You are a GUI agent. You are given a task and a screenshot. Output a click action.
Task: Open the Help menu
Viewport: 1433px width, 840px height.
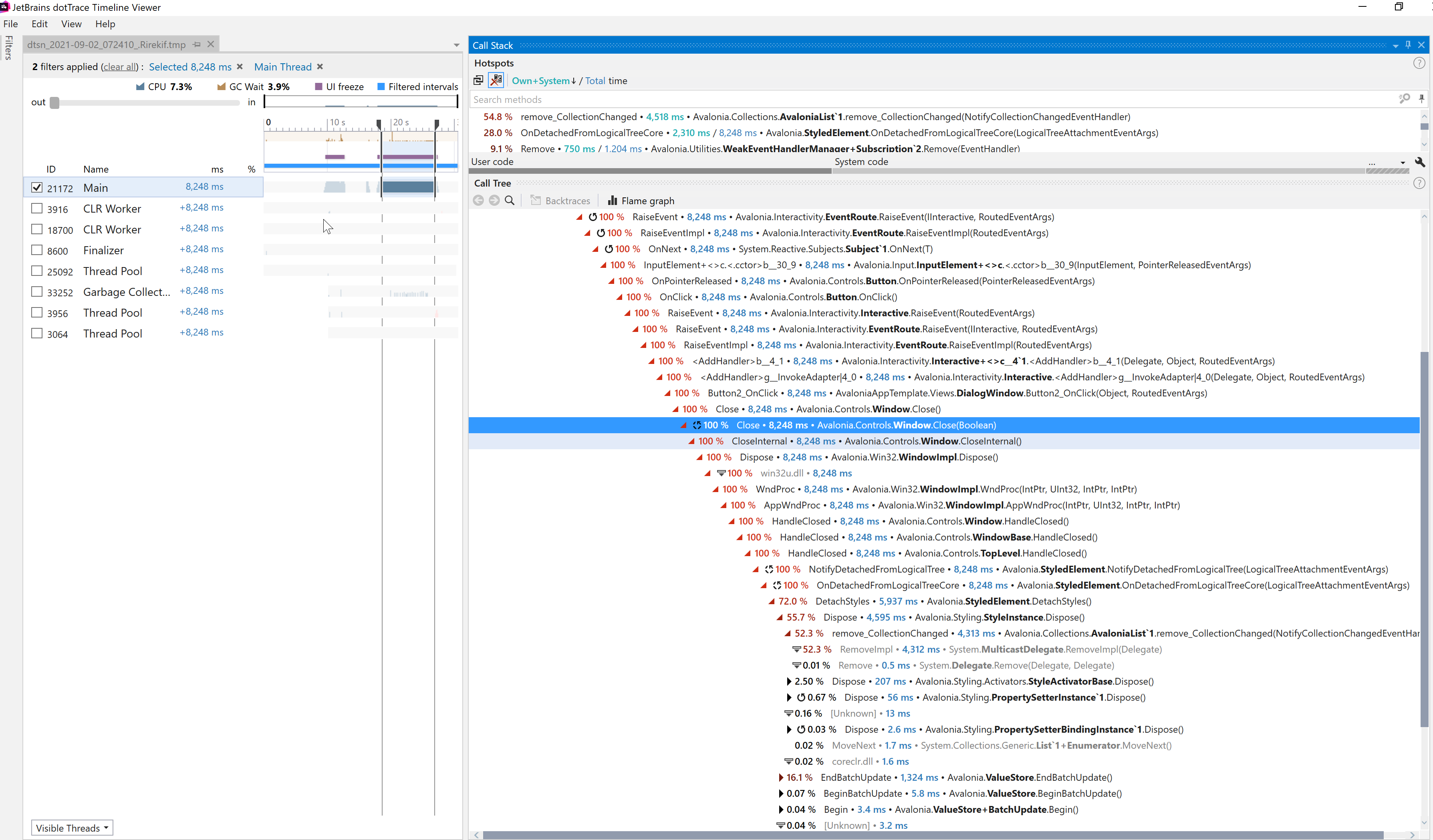click(105, 24)
